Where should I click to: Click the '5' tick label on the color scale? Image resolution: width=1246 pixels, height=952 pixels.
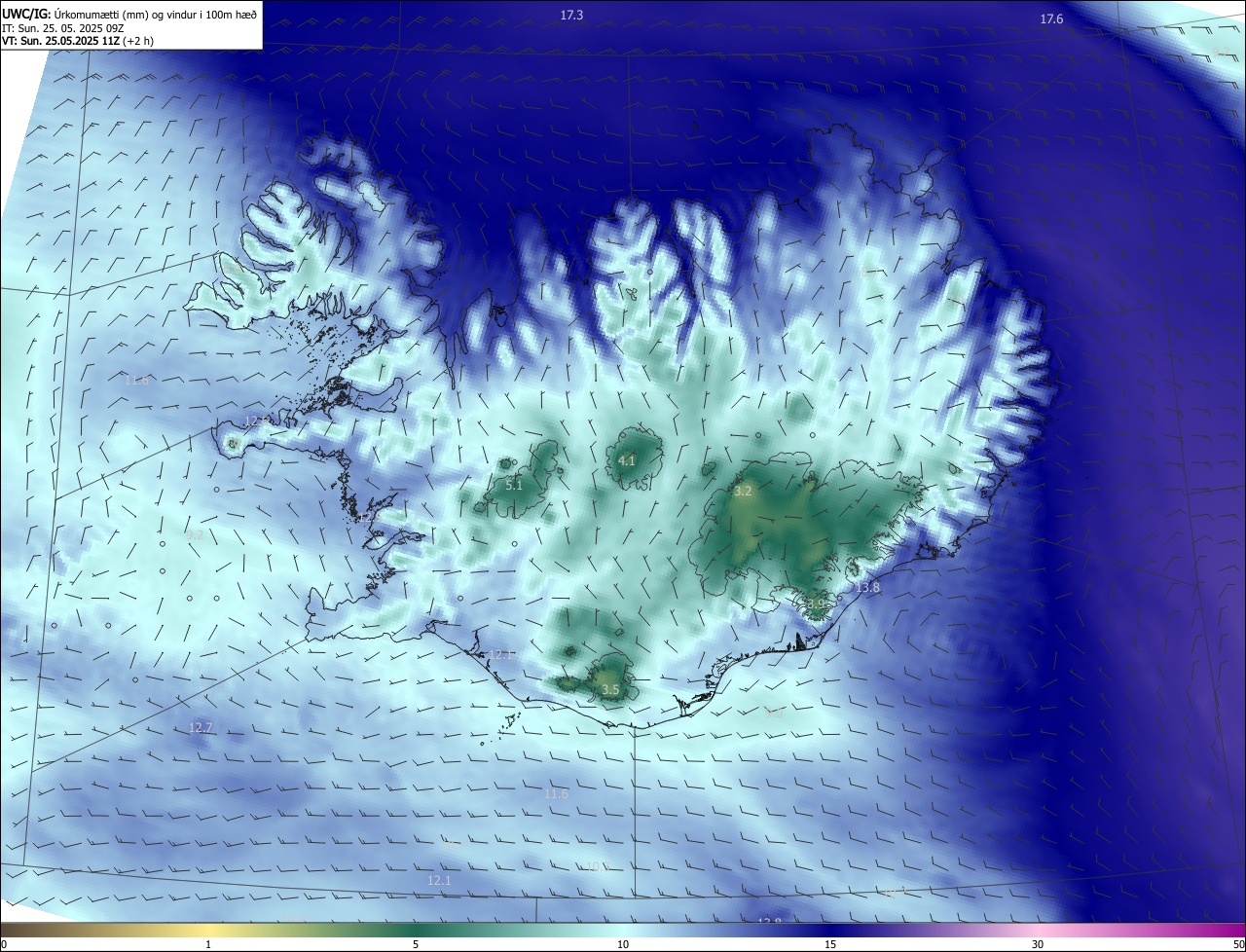416,945
